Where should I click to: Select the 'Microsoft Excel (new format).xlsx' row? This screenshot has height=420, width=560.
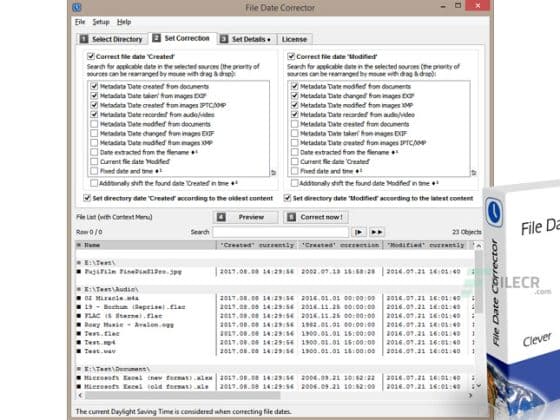(275, 378)
